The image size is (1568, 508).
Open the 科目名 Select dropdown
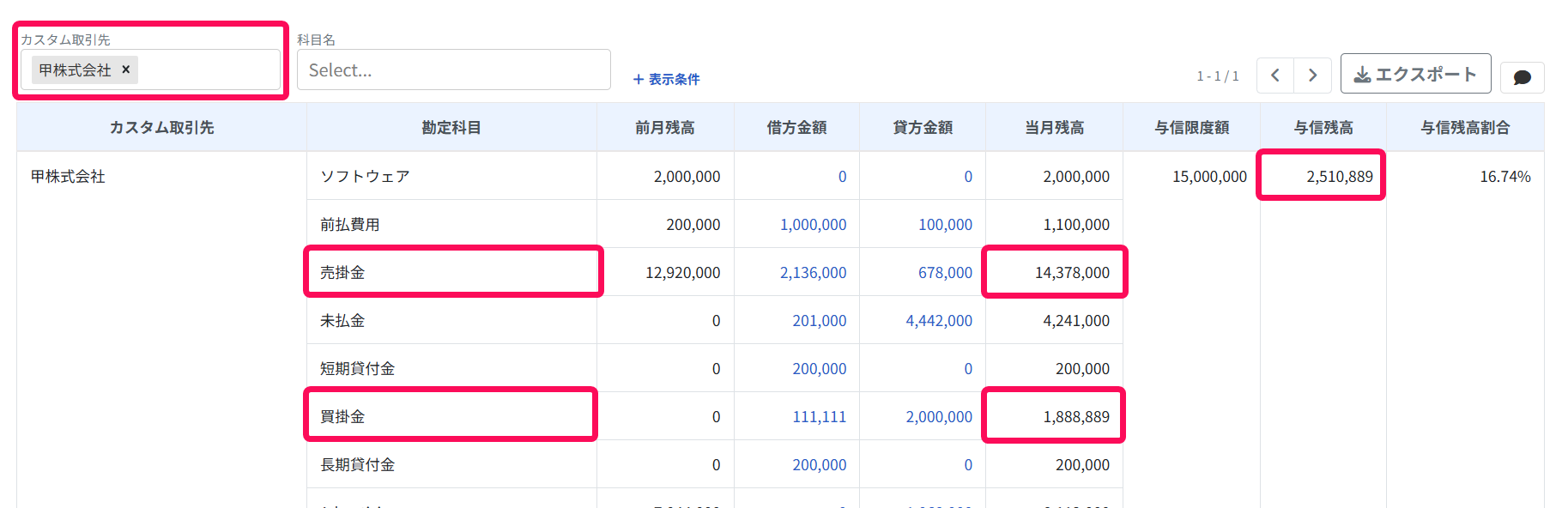(454, 70)
